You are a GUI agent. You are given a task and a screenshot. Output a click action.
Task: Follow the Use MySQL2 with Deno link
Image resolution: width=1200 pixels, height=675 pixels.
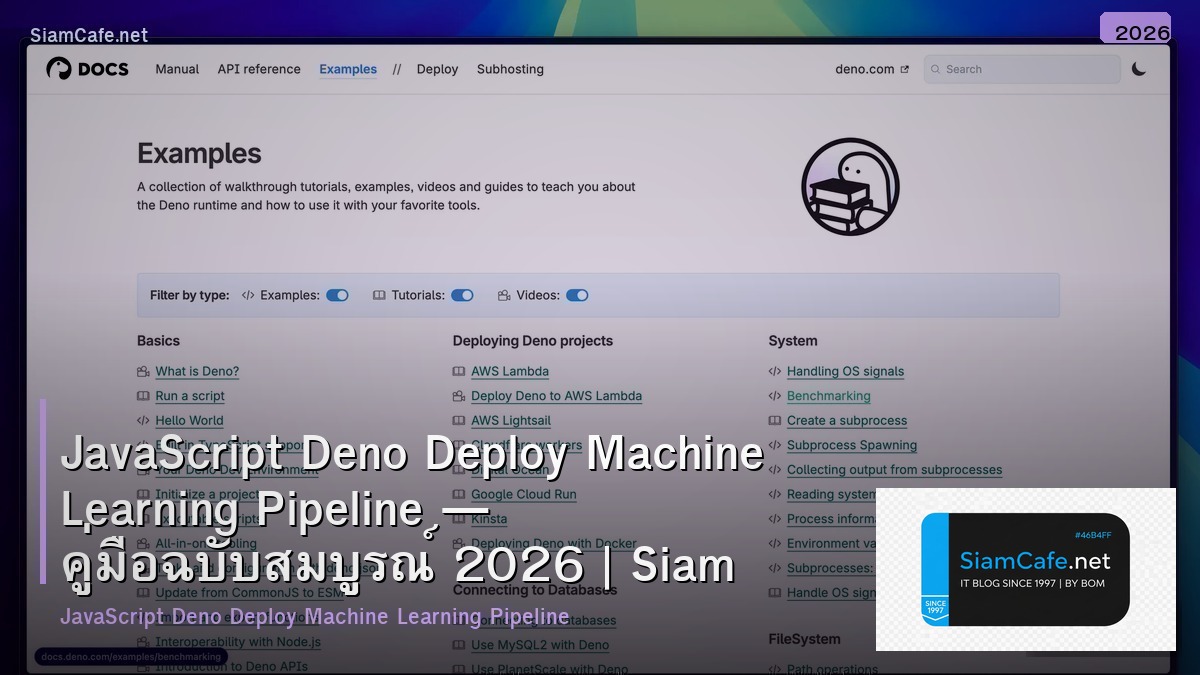point(541,645)
